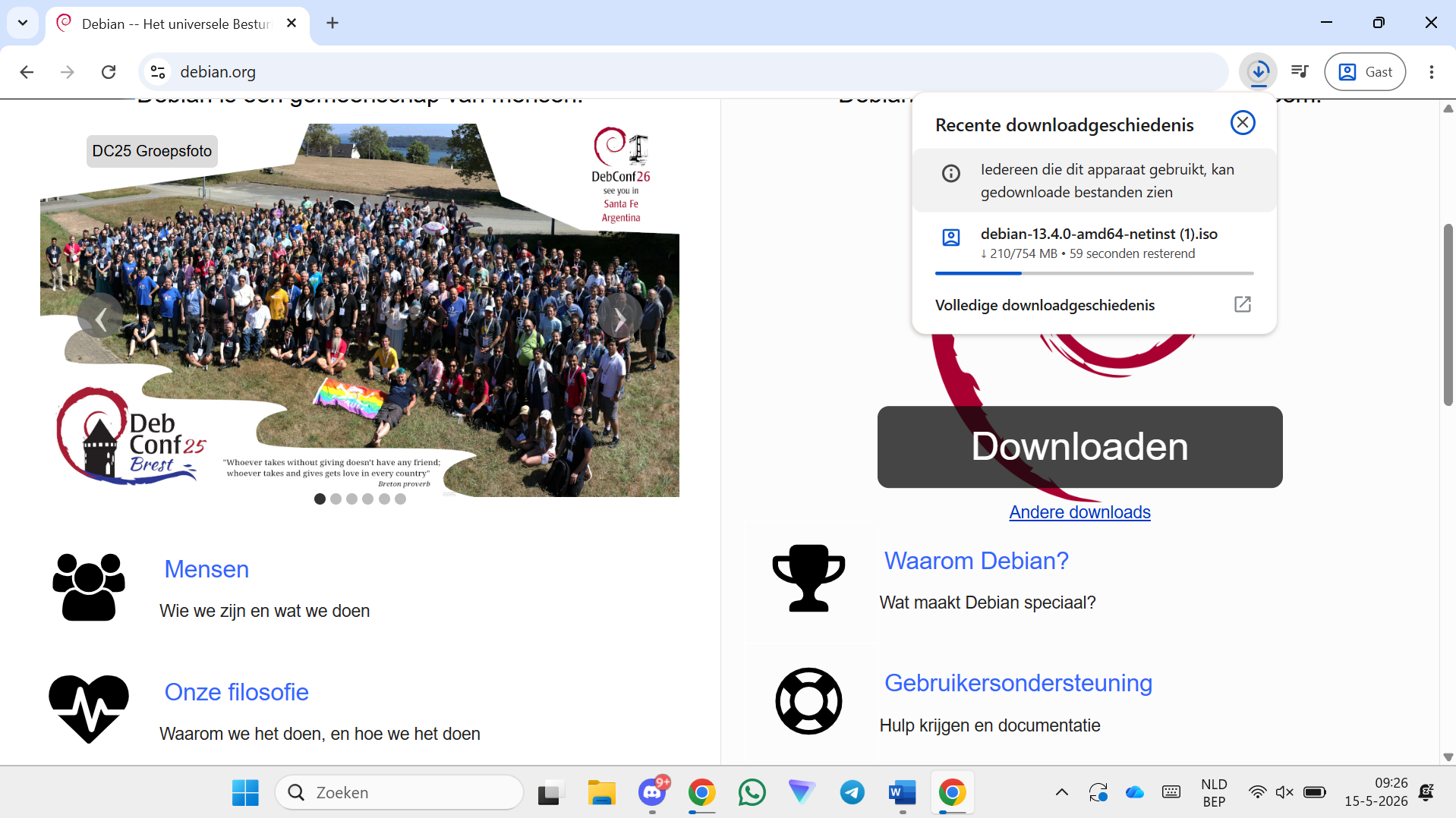This screenshot has width=1456, height=818.
Task: Click the scrollbar down arrow
Action: point(1448,757)
